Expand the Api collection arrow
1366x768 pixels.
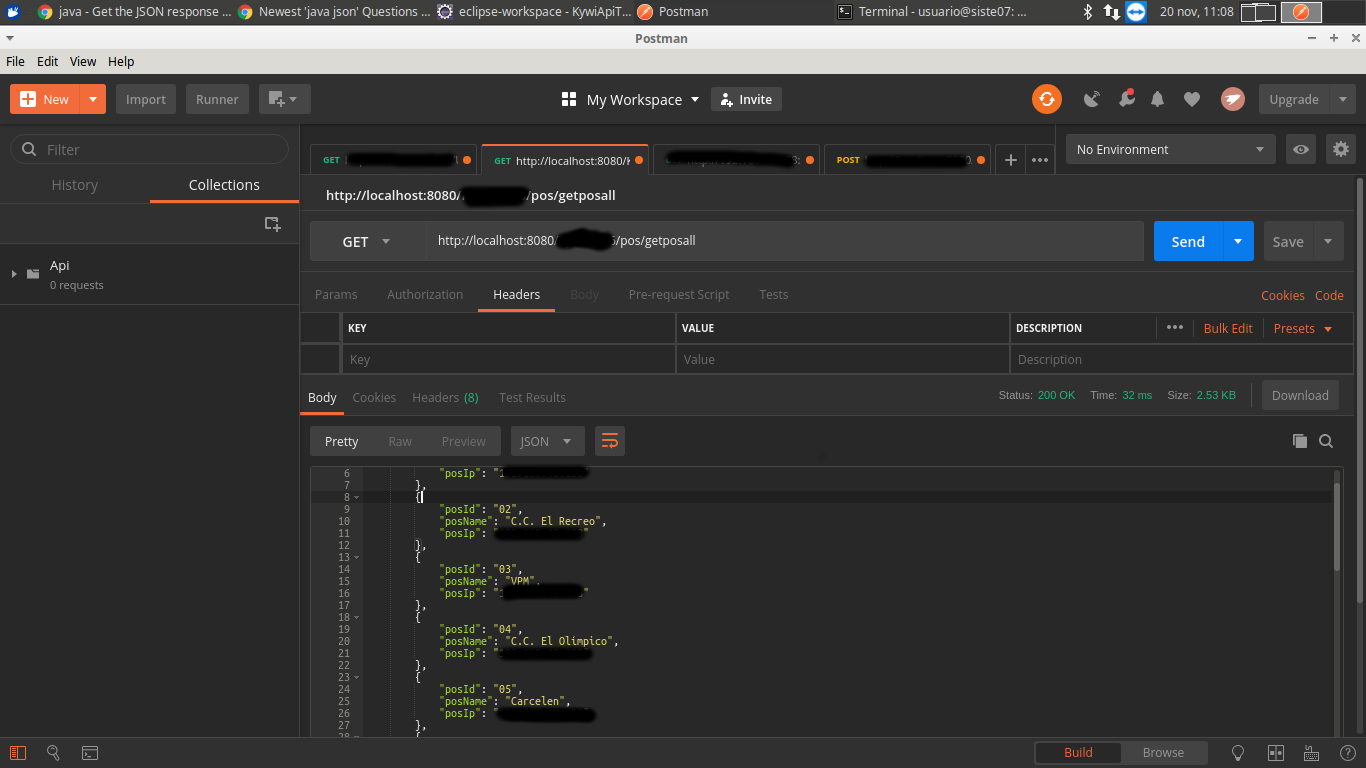point(14,274)
